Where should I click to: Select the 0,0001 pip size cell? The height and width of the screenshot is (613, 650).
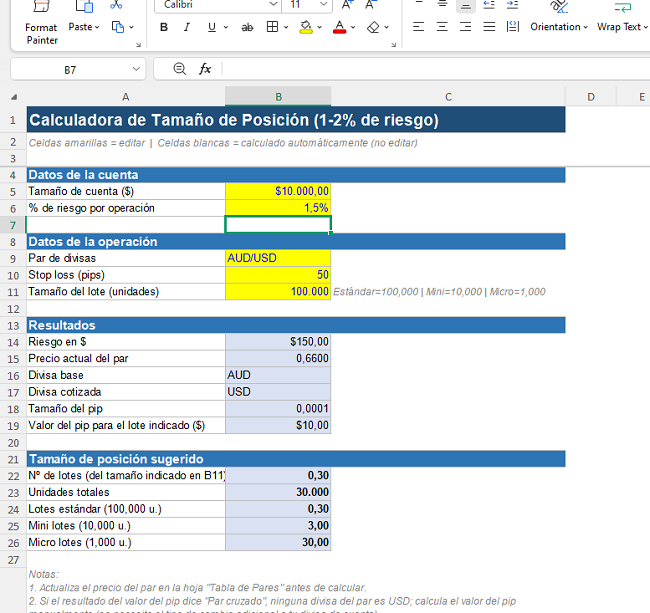[x=278, y=409]
